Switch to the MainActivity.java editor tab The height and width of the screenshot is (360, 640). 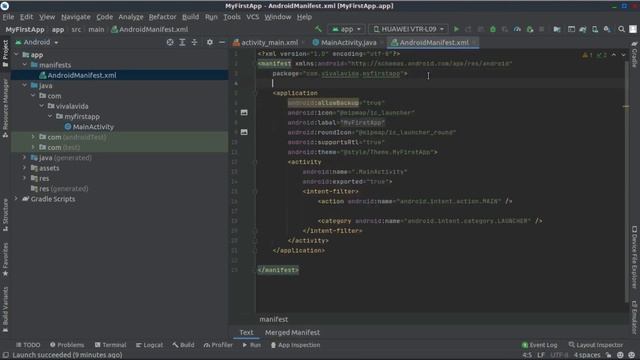pos(348,42)
